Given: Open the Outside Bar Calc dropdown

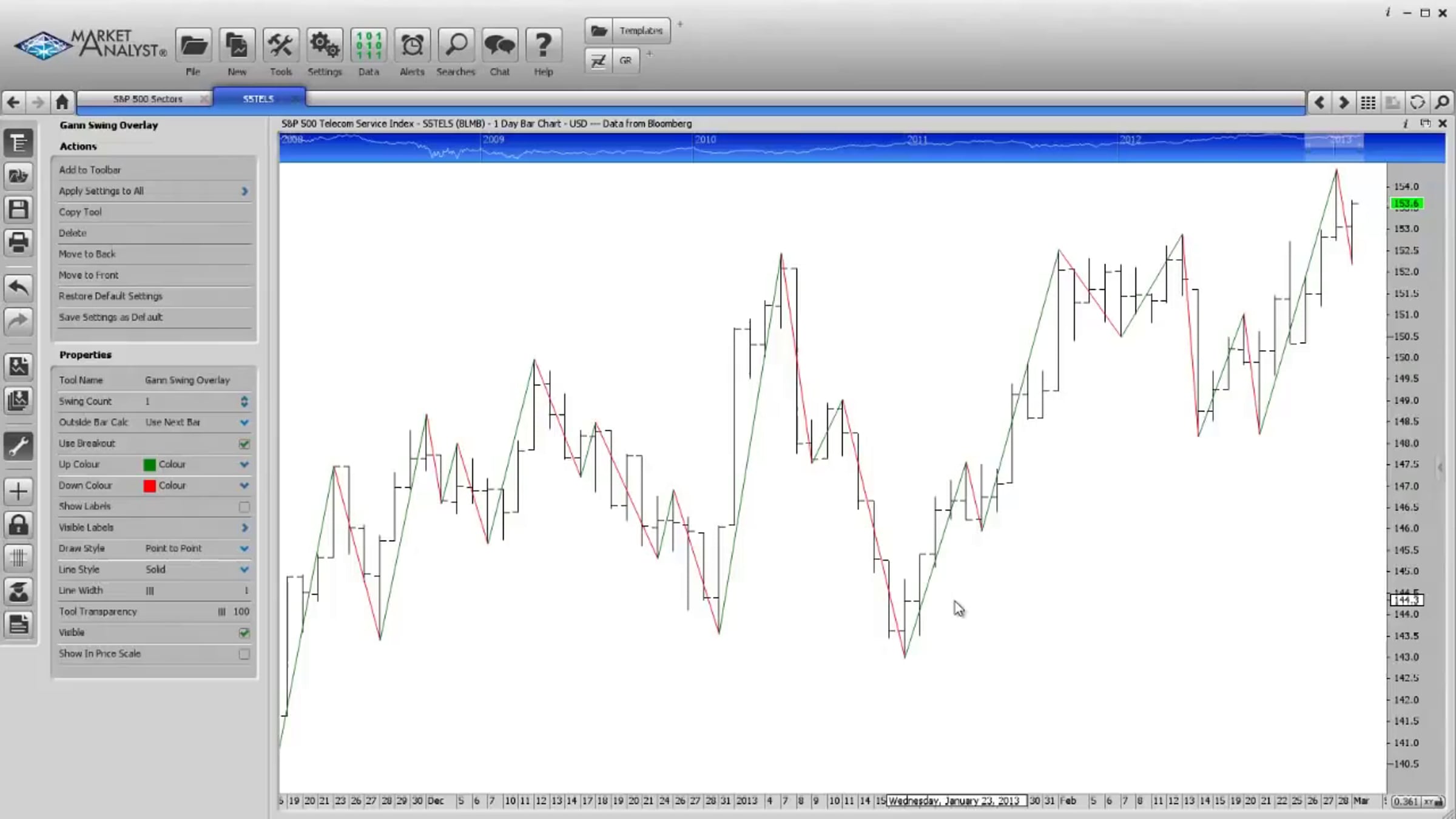Looking at the screenshot, I should pyautogui.click(x=244, y=422).
